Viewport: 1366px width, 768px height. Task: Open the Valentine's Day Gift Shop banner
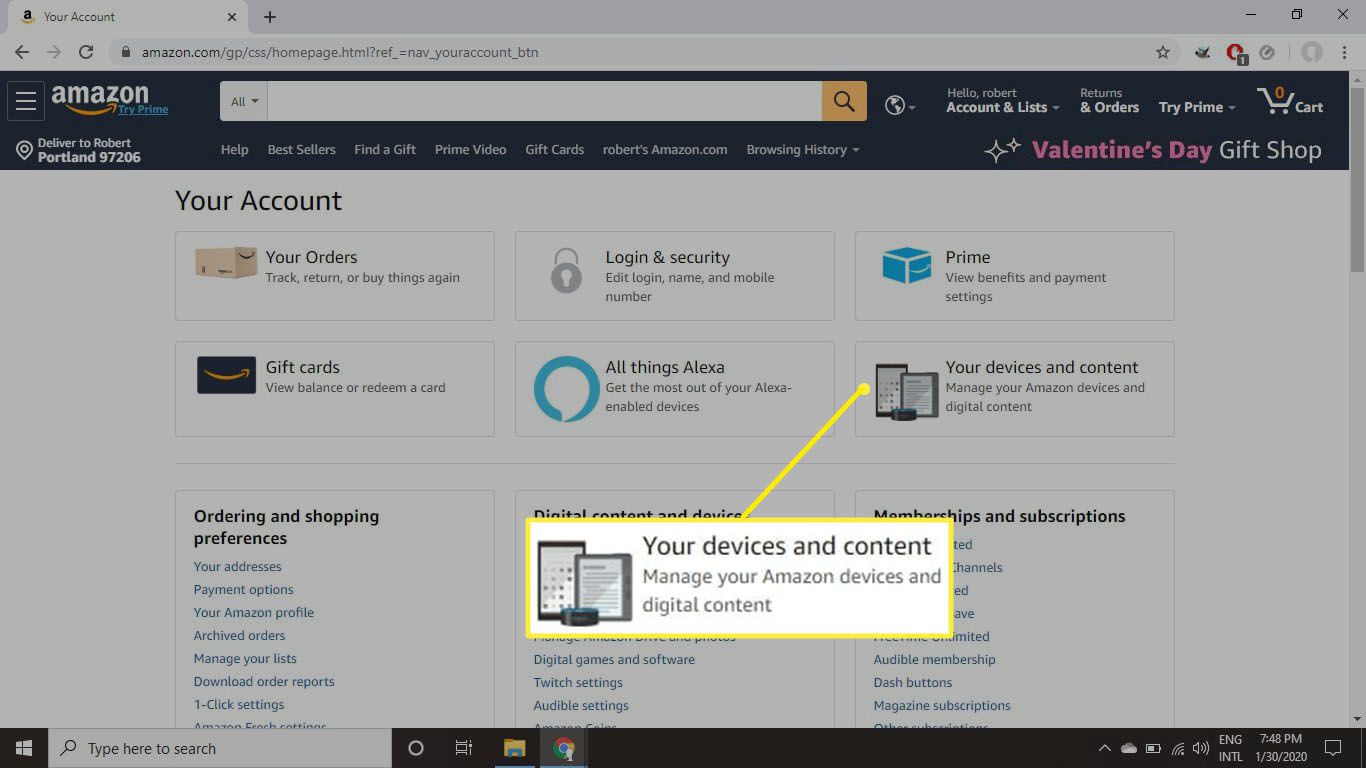tap(1153, 150)
